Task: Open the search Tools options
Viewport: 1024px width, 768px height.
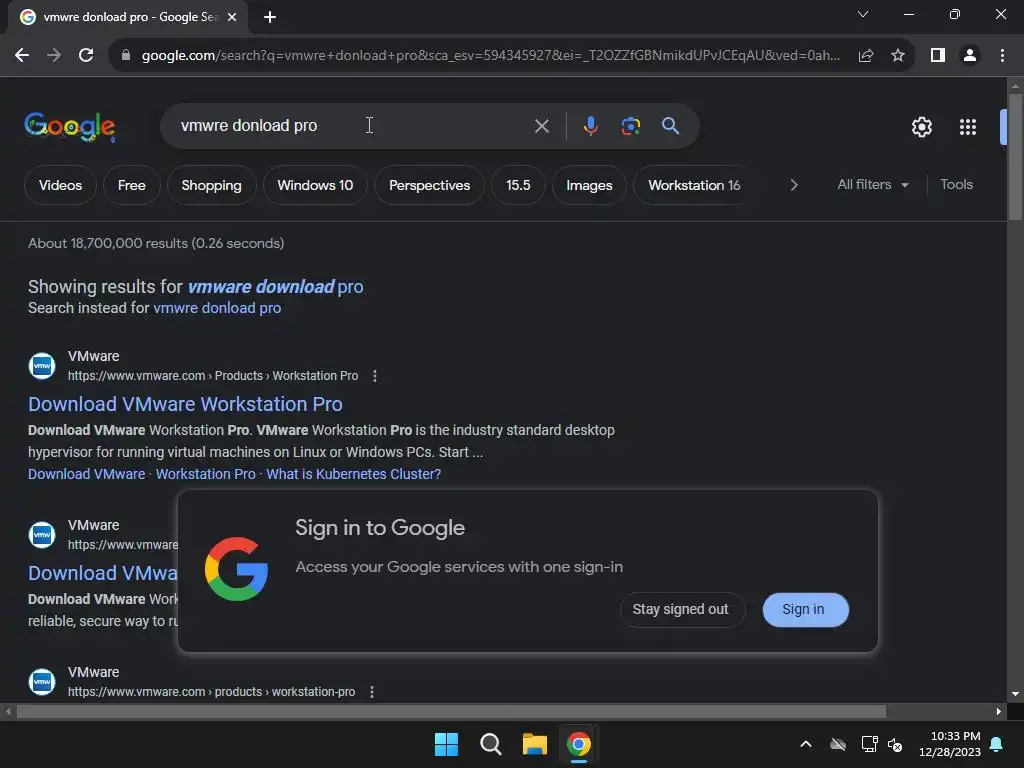Action: pos(956,185)
